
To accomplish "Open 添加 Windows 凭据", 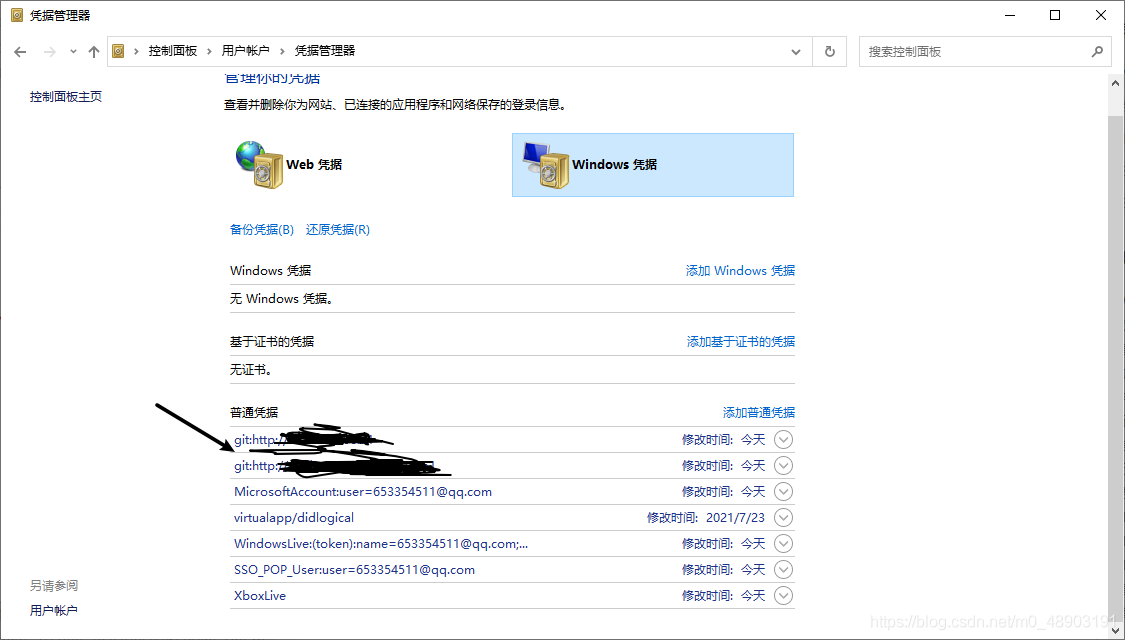I will 740,270.
